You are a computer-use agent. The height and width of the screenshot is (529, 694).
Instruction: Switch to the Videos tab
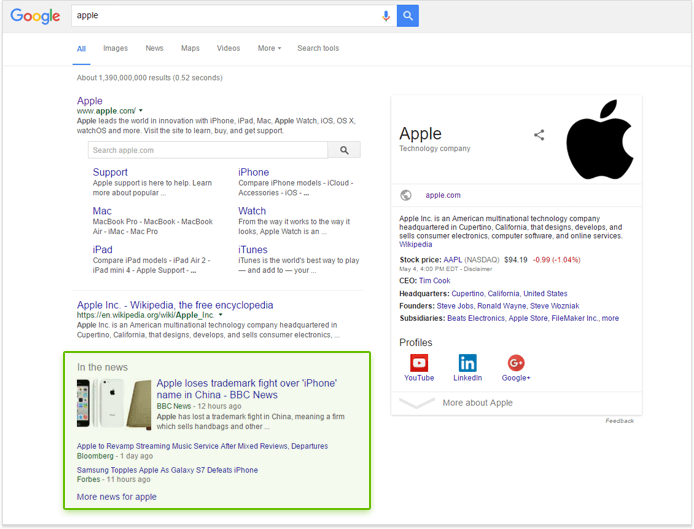228,48
